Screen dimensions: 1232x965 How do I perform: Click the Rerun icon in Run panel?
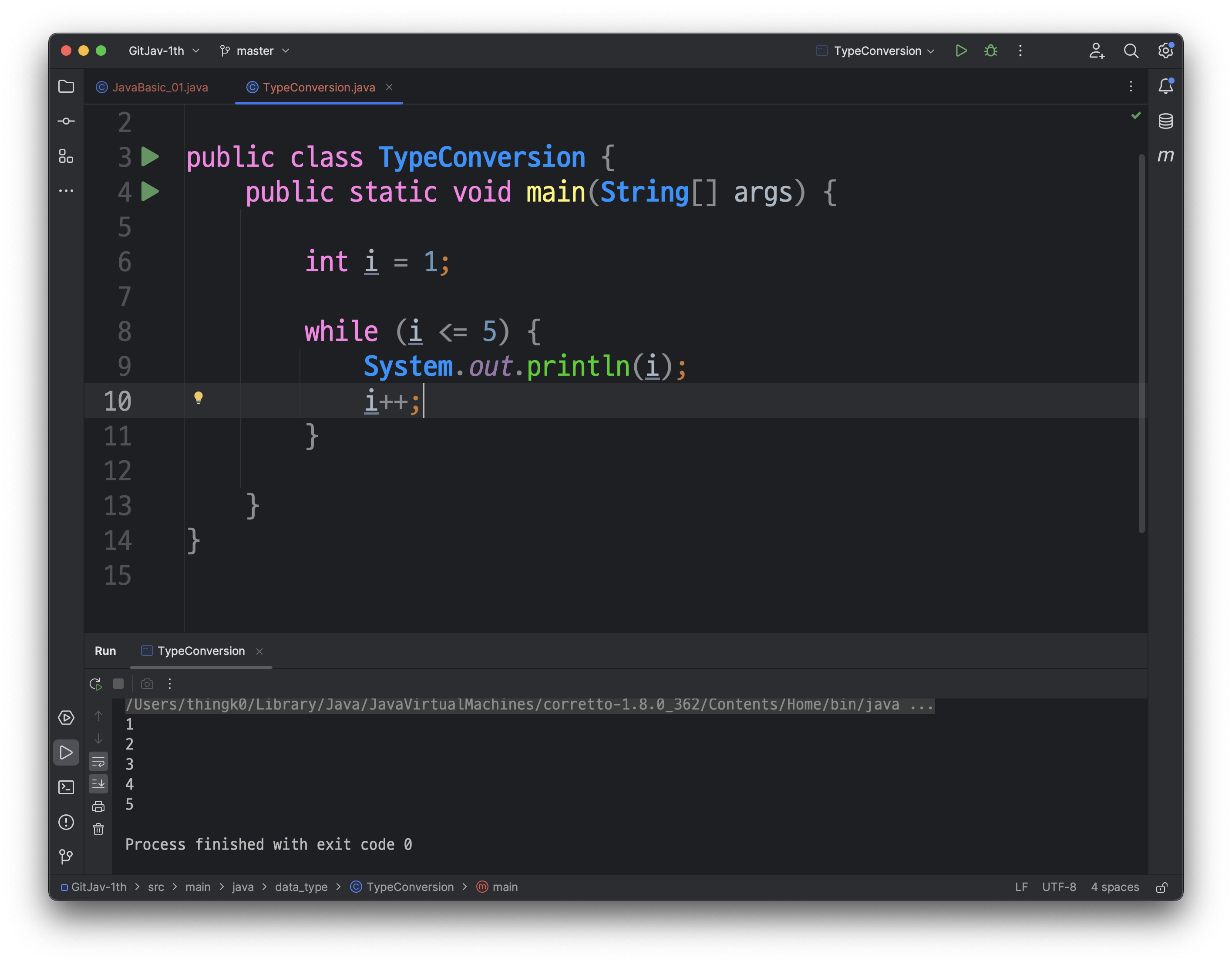pyautogui.click(x=95, y=684)
